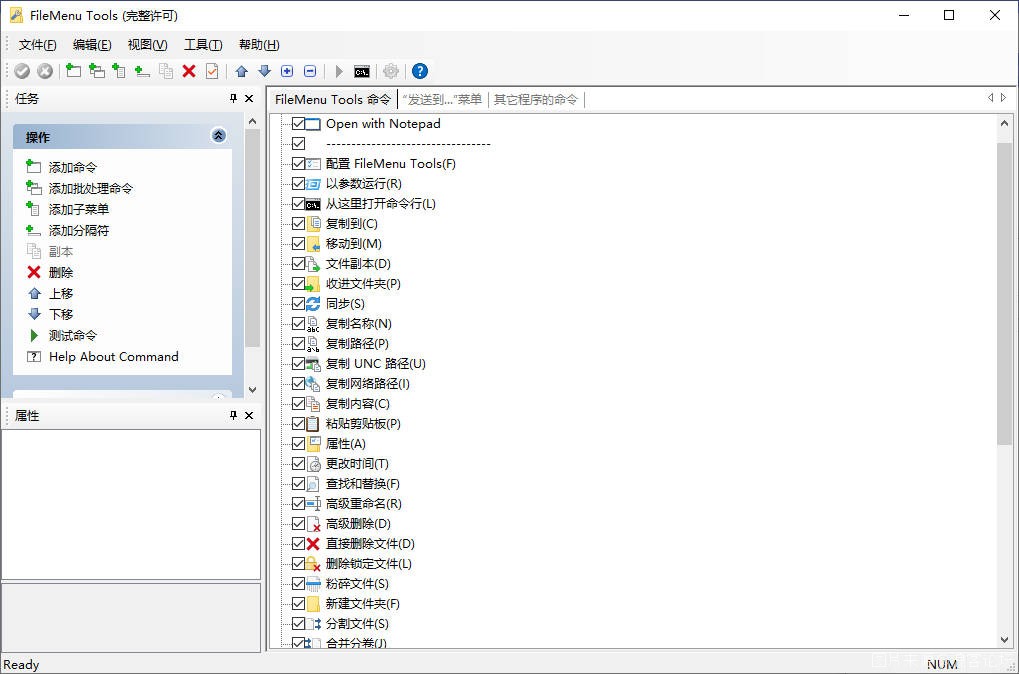Click the checkbox-style toolbar icon beside delete
This screenshot has height=674, width=1019.
pos(212,71)
